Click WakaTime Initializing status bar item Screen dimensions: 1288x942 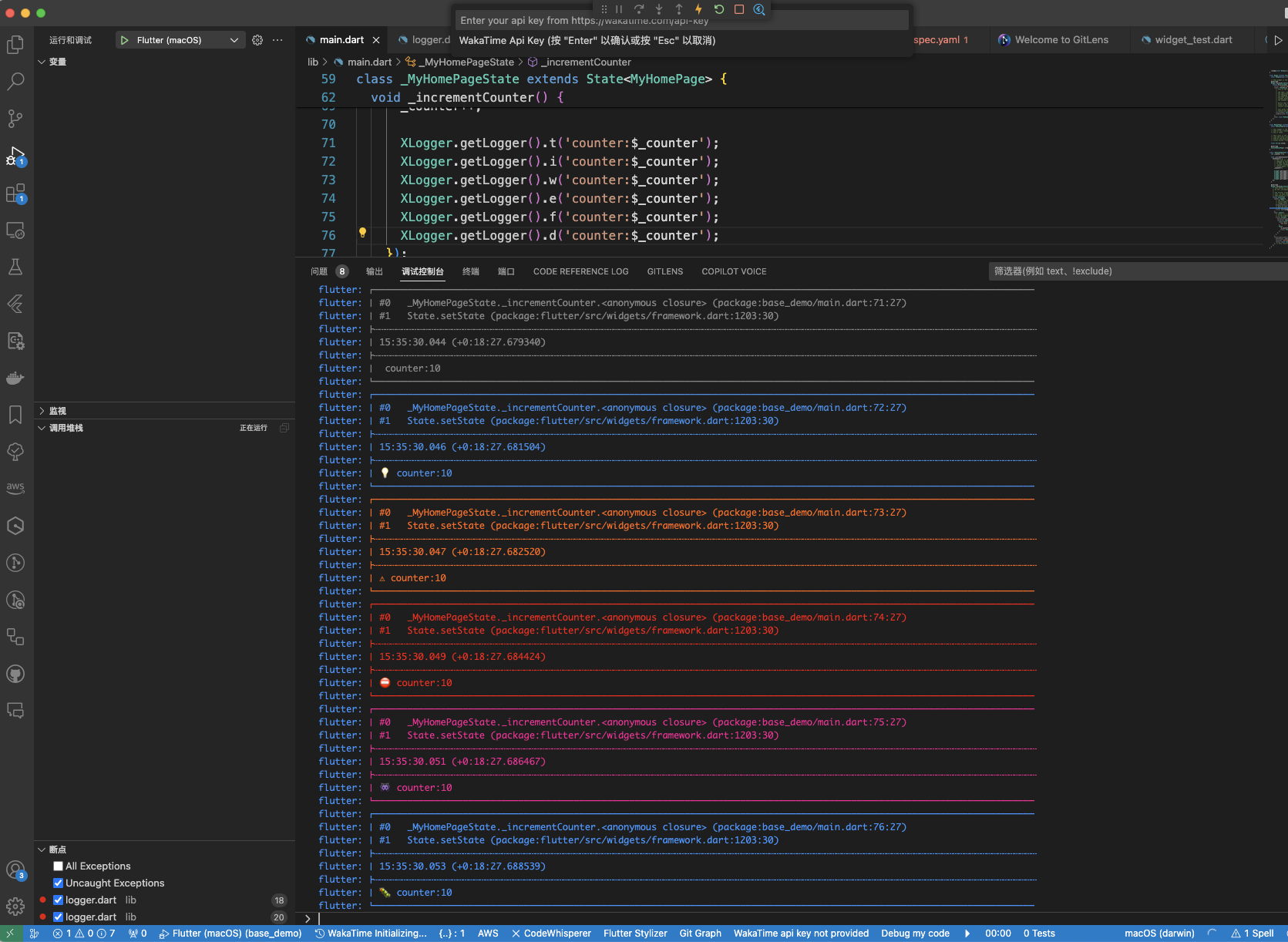coord(371,934)
